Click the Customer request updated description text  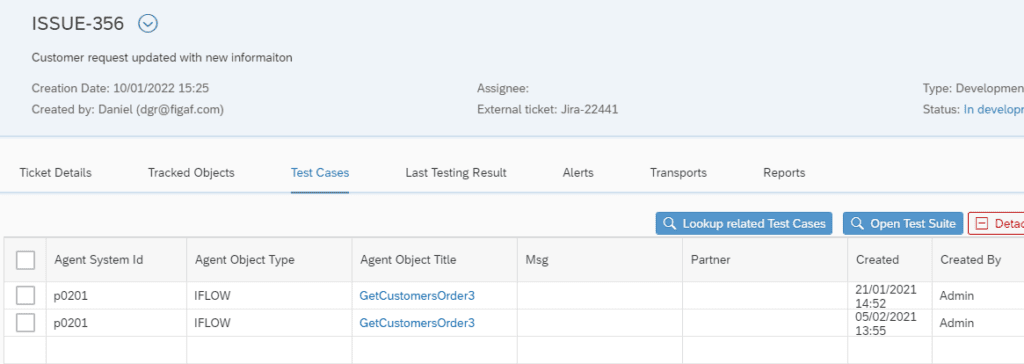pos(162,58)
